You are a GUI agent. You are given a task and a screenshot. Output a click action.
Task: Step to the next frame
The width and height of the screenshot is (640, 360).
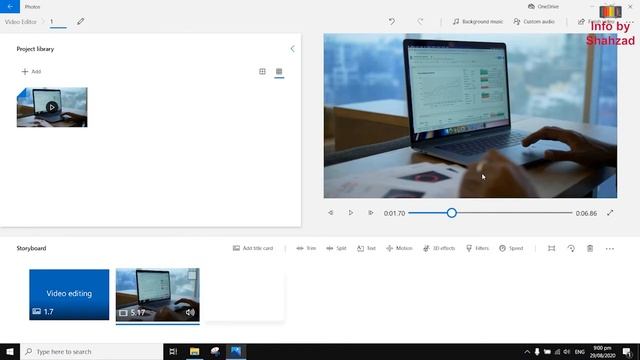point(371,213)
